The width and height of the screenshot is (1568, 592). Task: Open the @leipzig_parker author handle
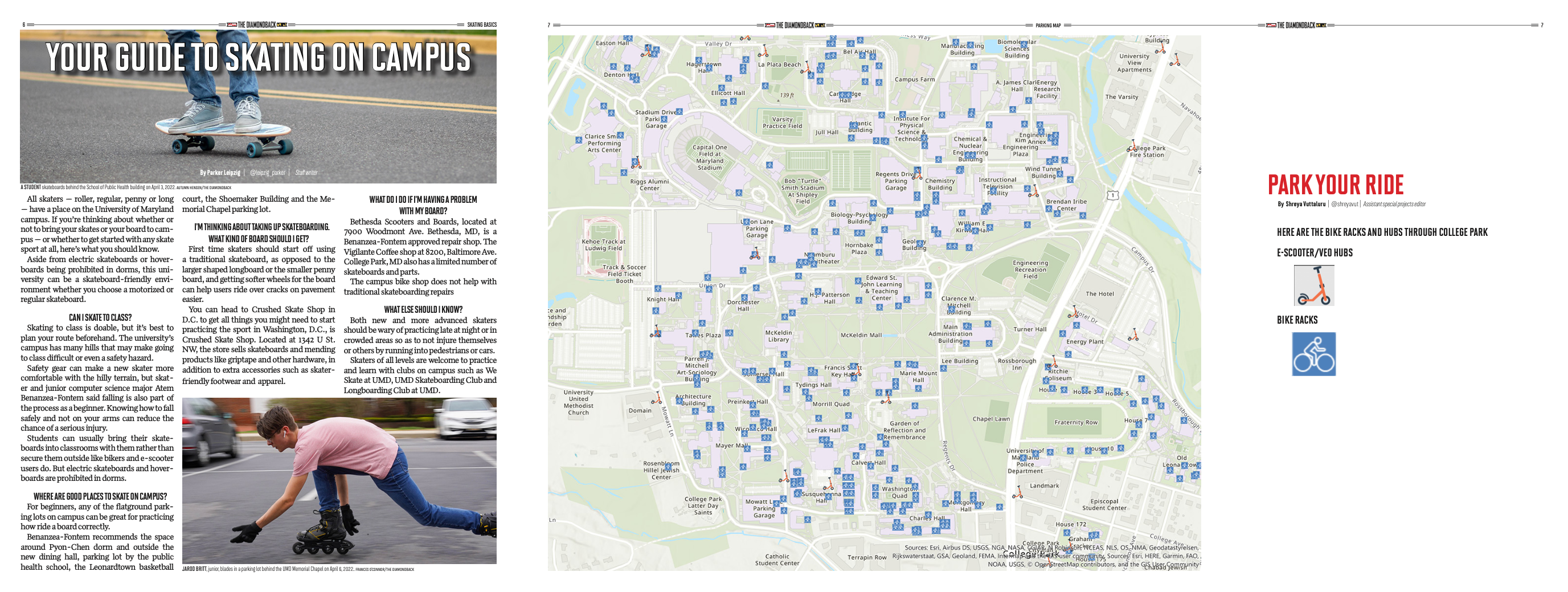click(267, 173)
